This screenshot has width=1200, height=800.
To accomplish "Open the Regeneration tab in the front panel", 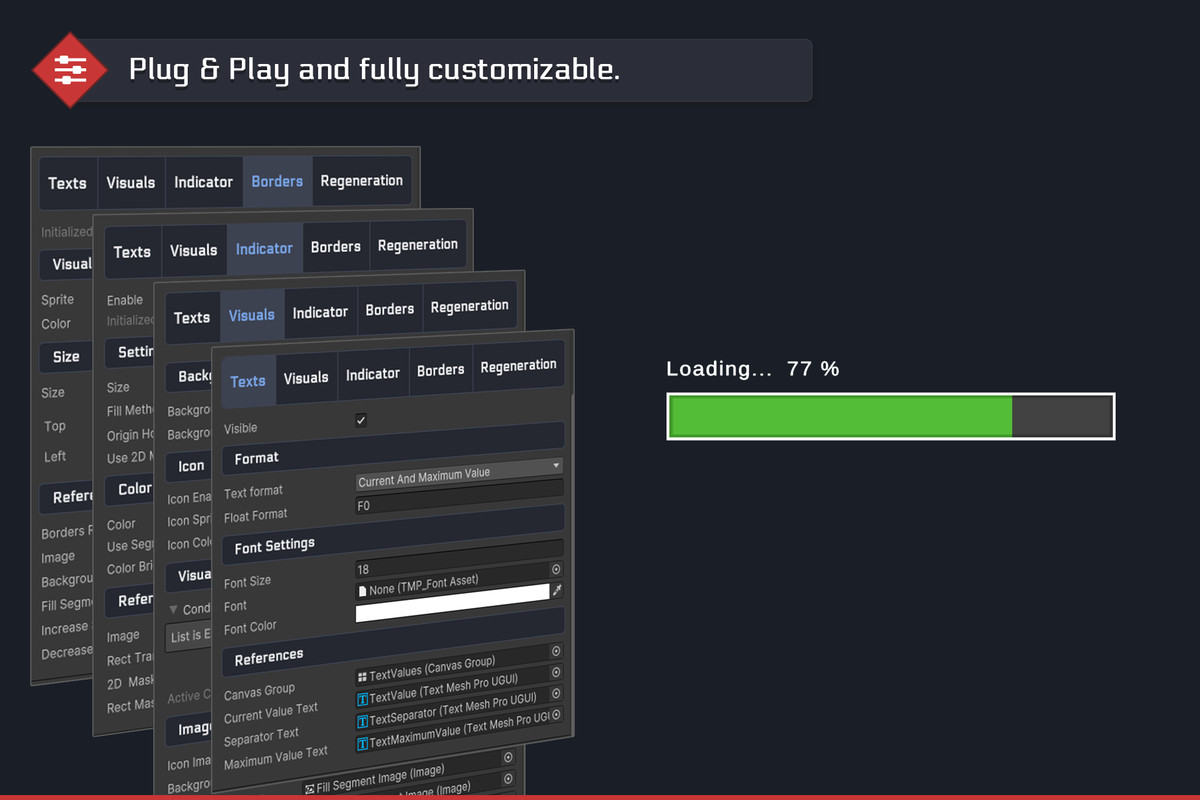I will pos(518,366).
